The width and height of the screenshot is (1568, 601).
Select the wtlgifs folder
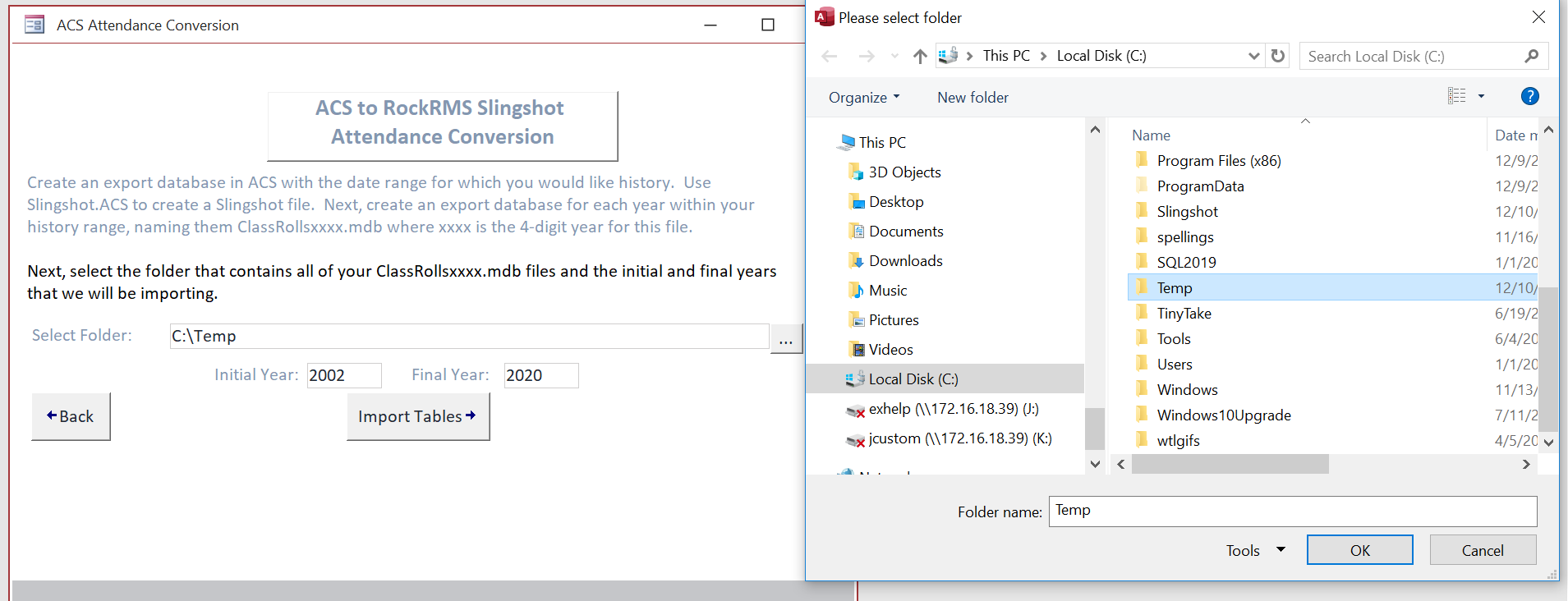pos(1178,440)
